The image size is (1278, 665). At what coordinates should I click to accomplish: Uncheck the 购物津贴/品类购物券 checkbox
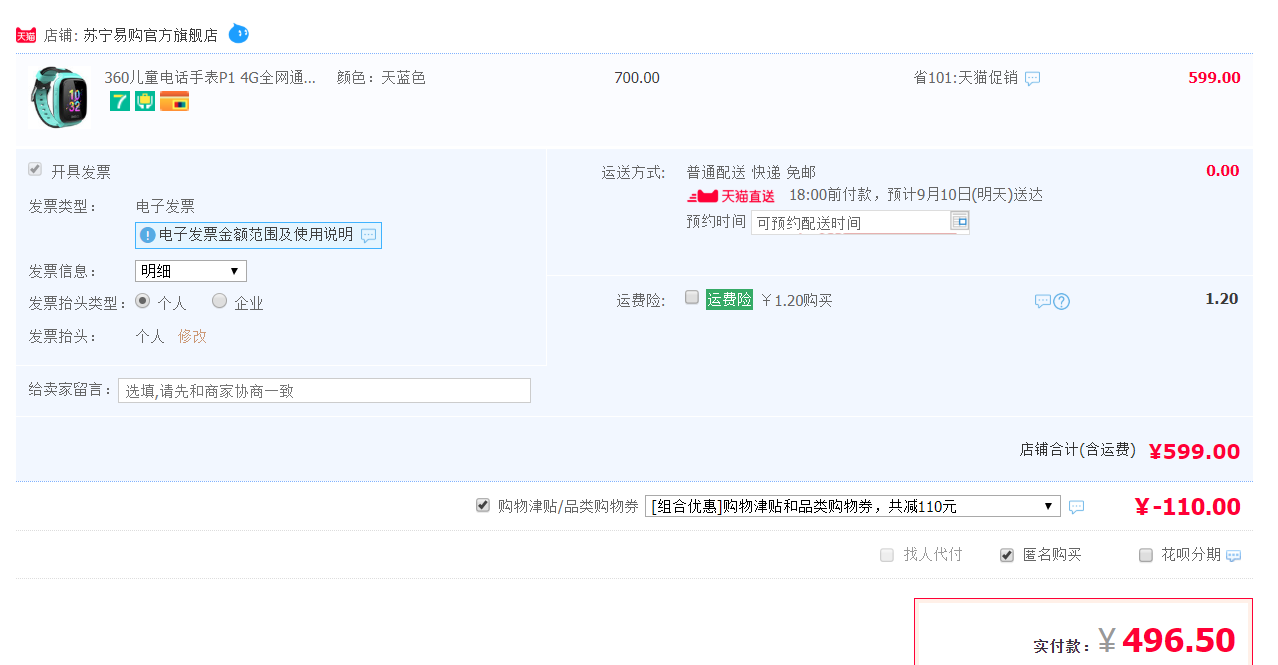click(483, 505)
